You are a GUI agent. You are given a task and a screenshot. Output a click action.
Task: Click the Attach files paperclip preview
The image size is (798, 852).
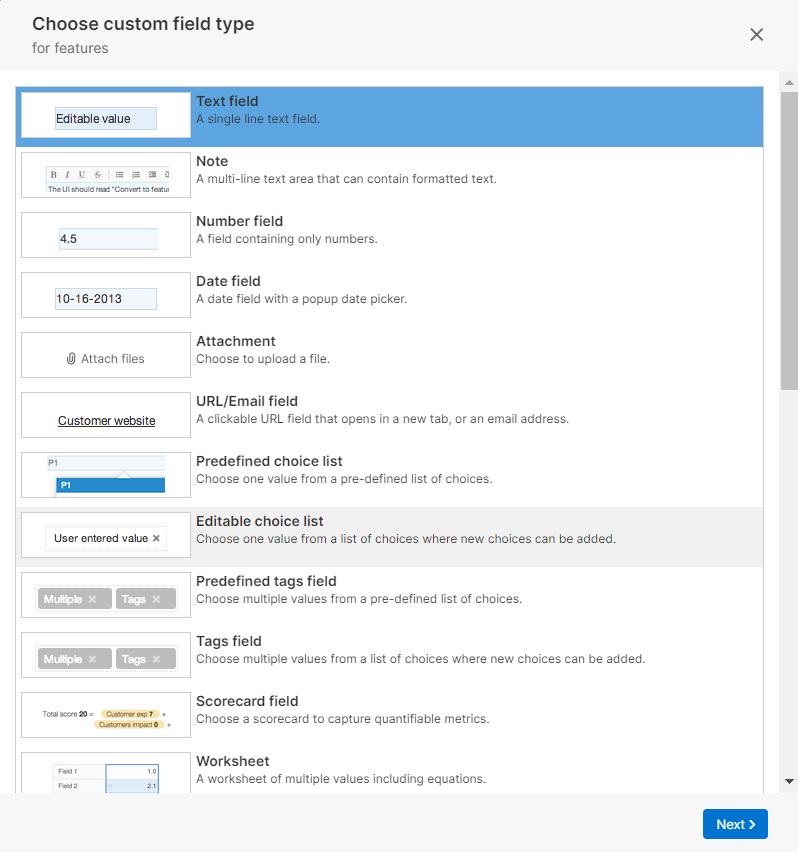[x=106, y=356]
